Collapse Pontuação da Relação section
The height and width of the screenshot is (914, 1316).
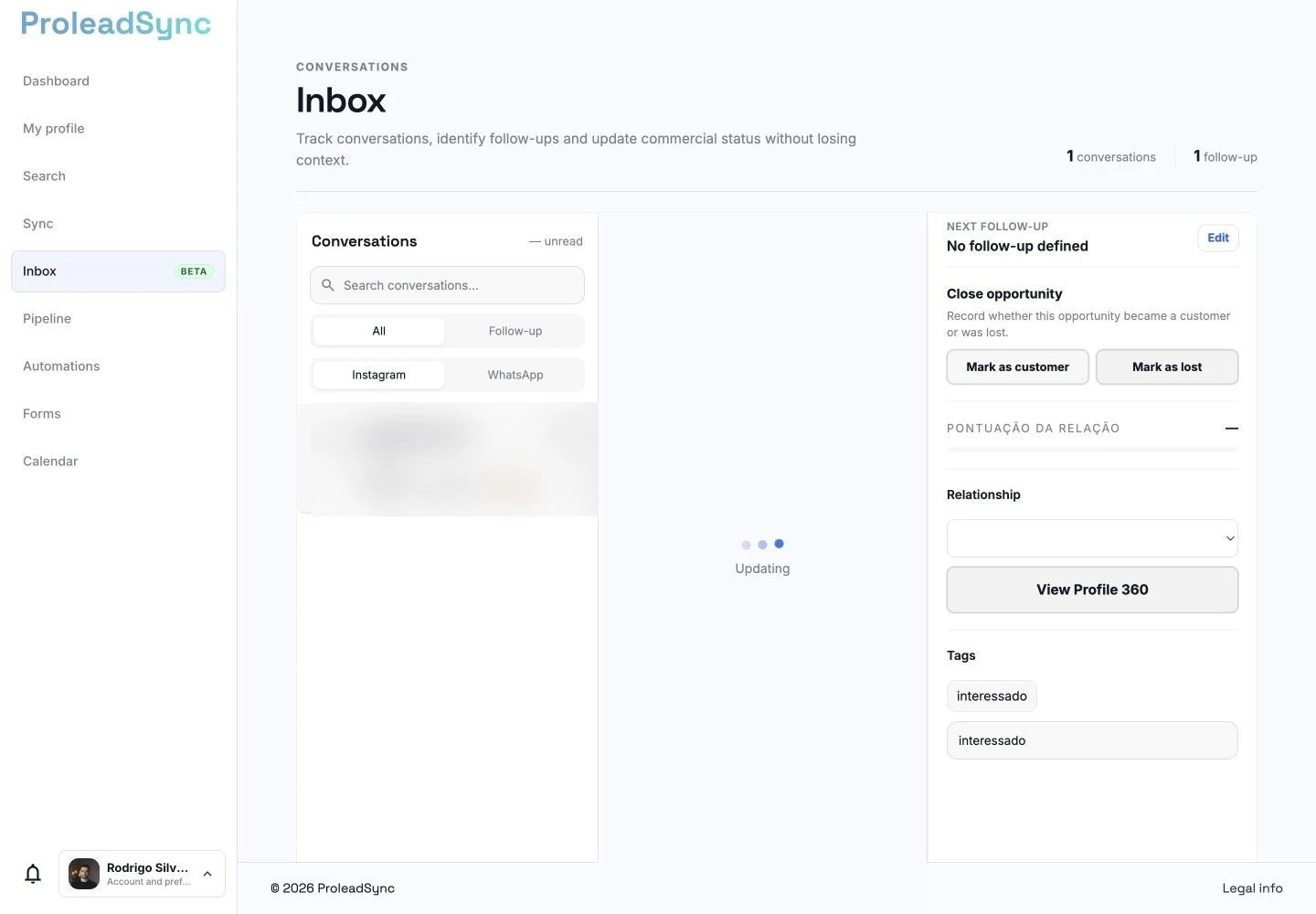coord(1232,429)
